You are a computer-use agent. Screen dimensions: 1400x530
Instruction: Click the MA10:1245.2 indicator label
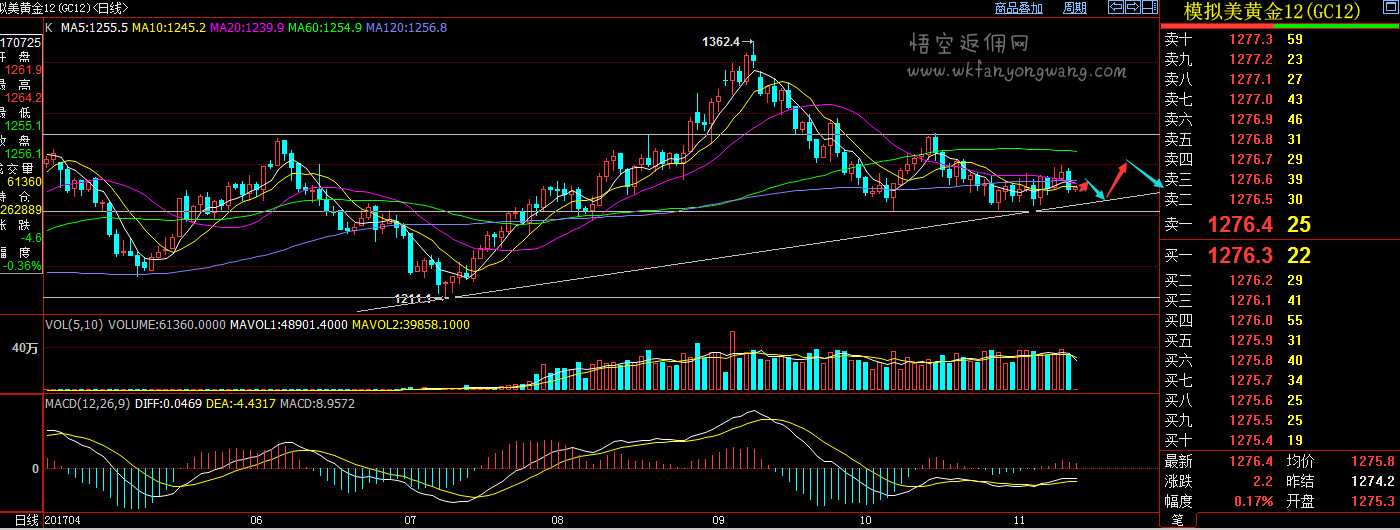click(x=169, y=28)
